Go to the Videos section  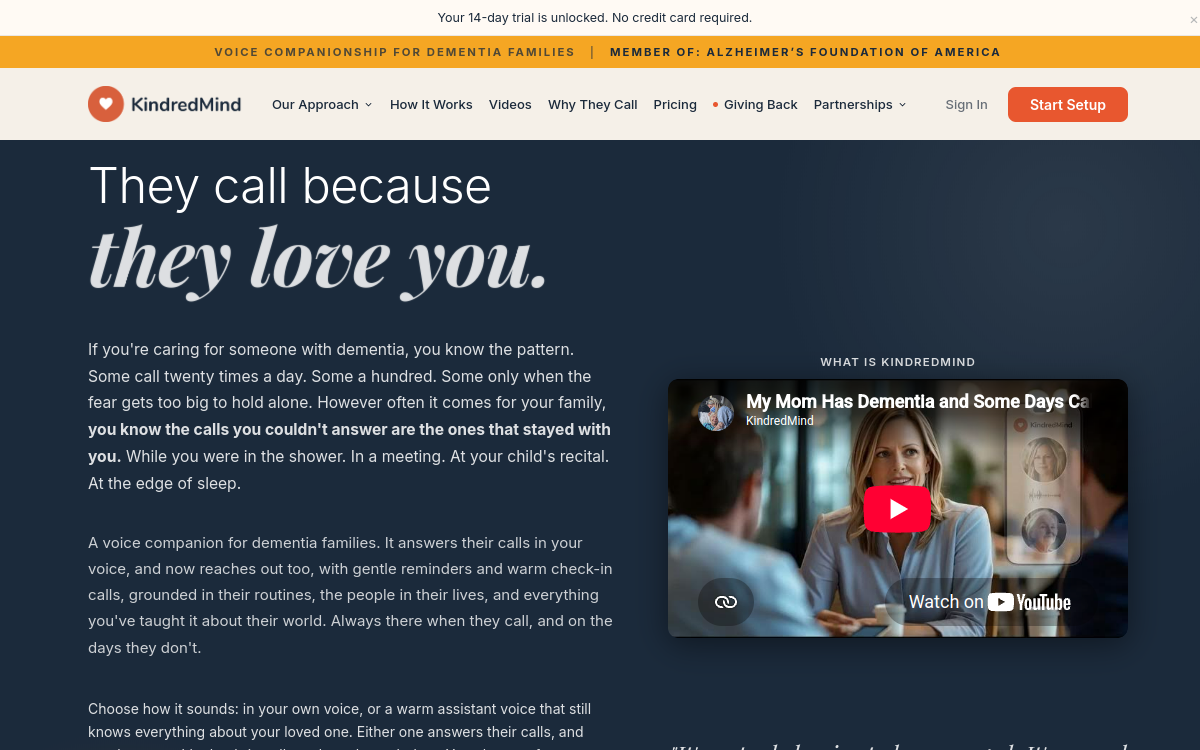tap(510, 105)
